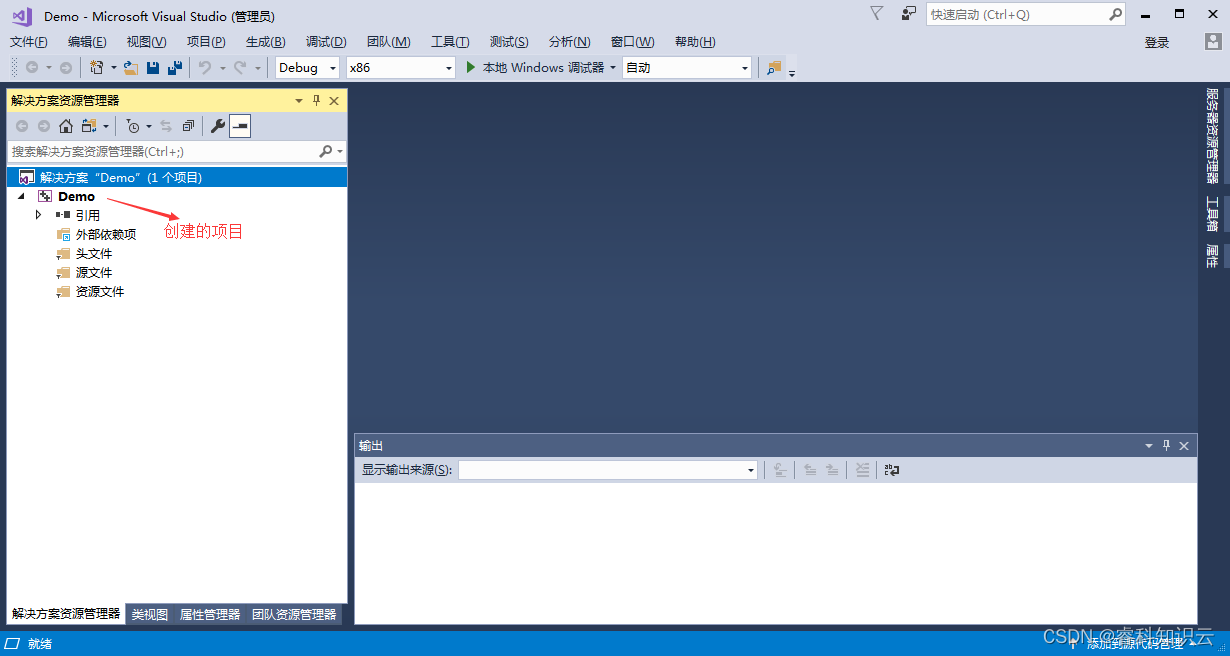Image resolution: width=1230 pixels, height=656 pixels.
Task: Open the 生成(B) menu
Action: pyautogui.click(x=265, y=41)
